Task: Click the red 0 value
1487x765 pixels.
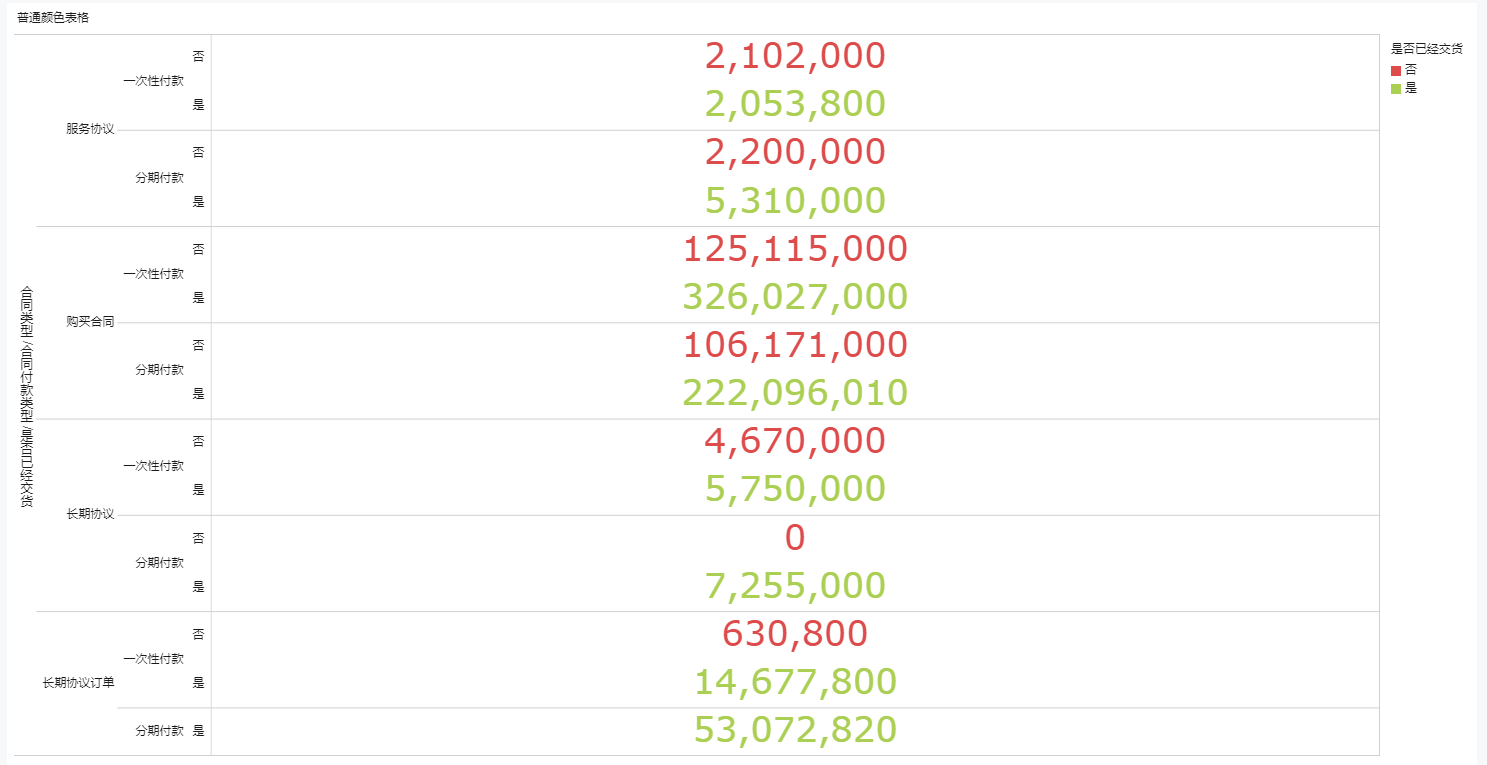Action: (x=795, y=538)
